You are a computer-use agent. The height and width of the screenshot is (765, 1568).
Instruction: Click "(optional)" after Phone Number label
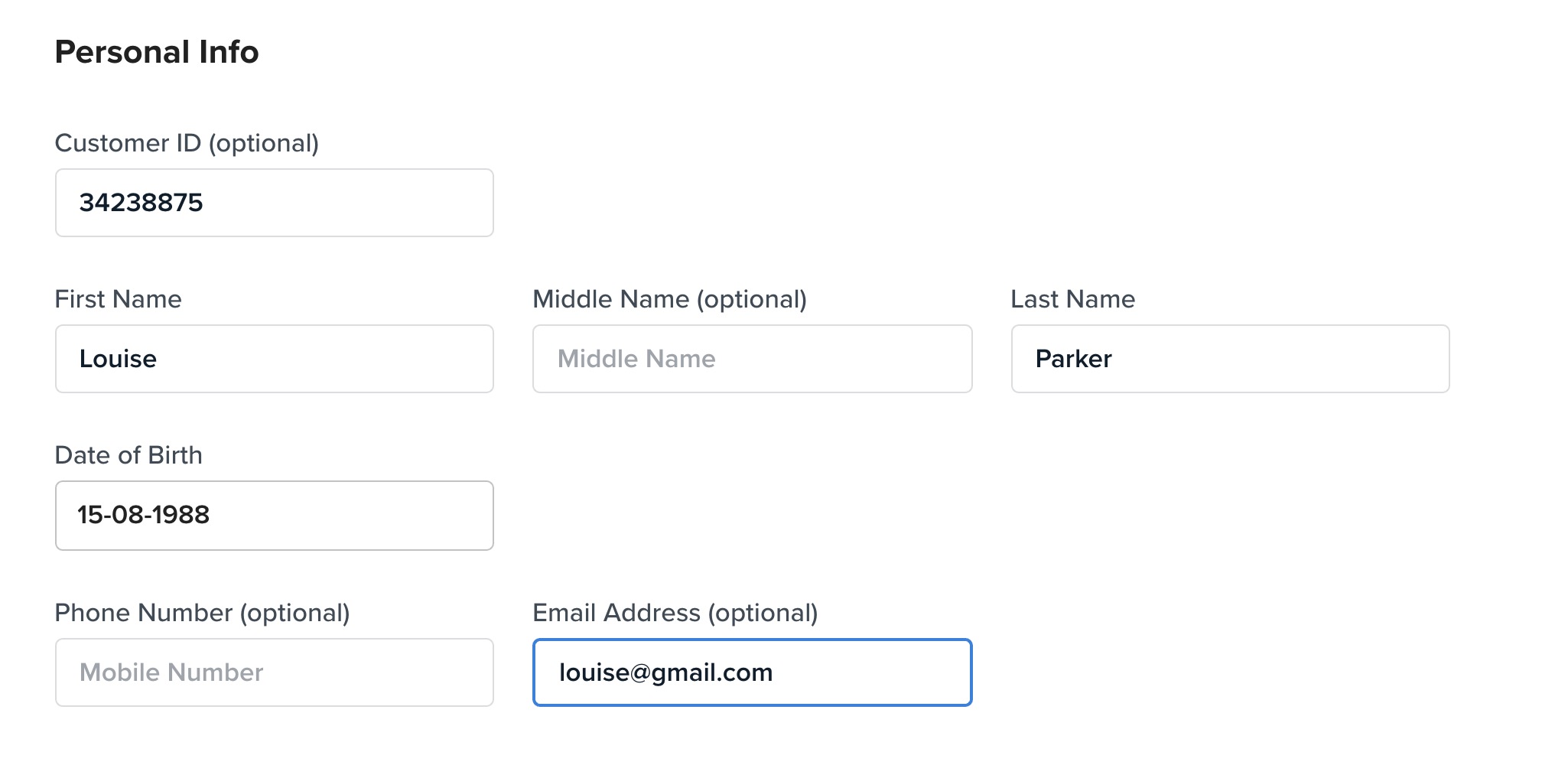[x=294, y=613]
